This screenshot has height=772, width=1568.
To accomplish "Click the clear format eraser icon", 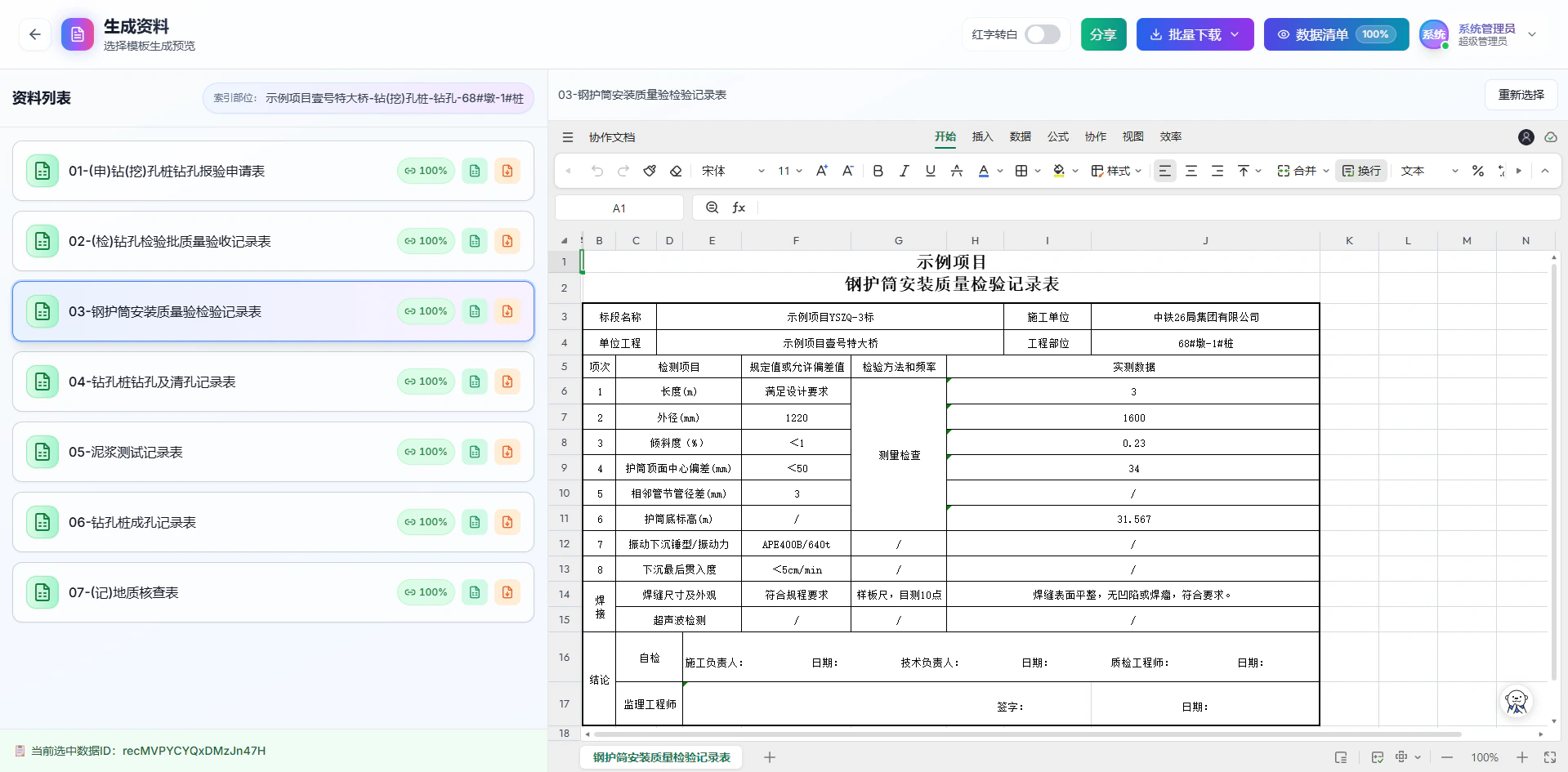I will (676, 171).
